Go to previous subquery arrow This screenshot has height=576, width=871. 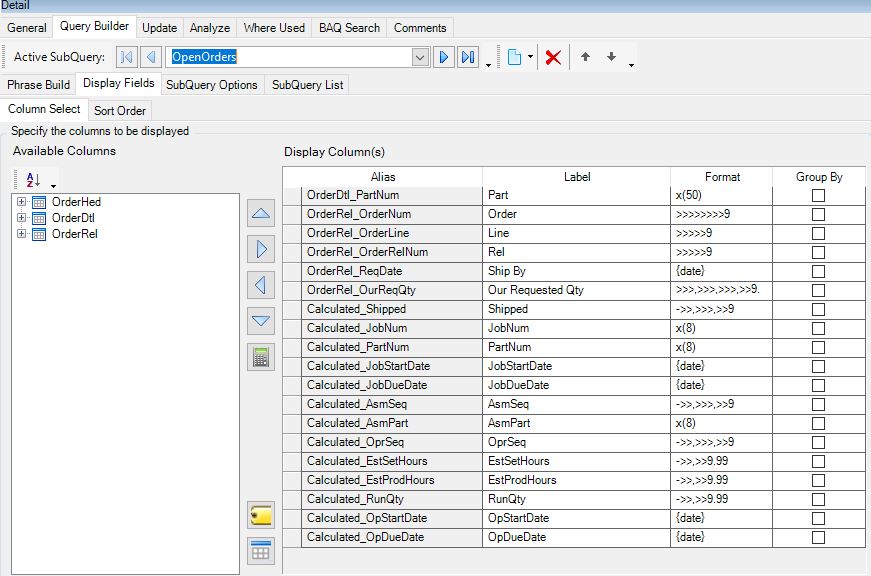click(x=151, y=57)
